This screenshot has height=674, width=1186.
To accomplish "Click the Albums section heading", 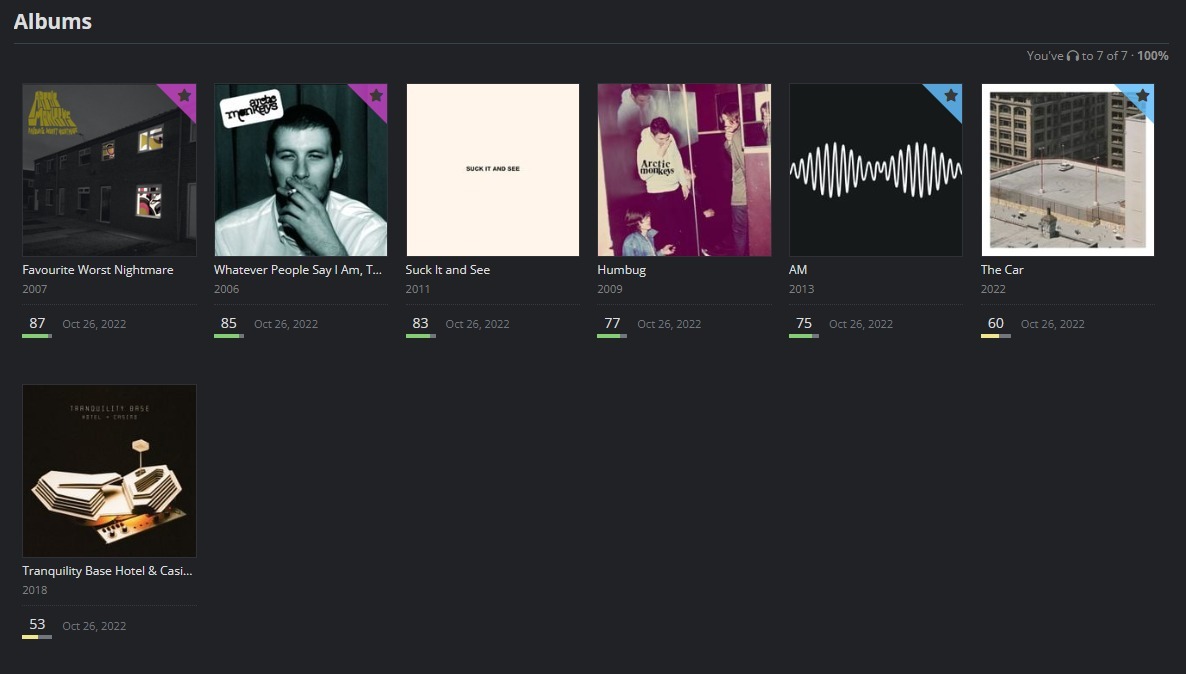I will pos(53,21).
